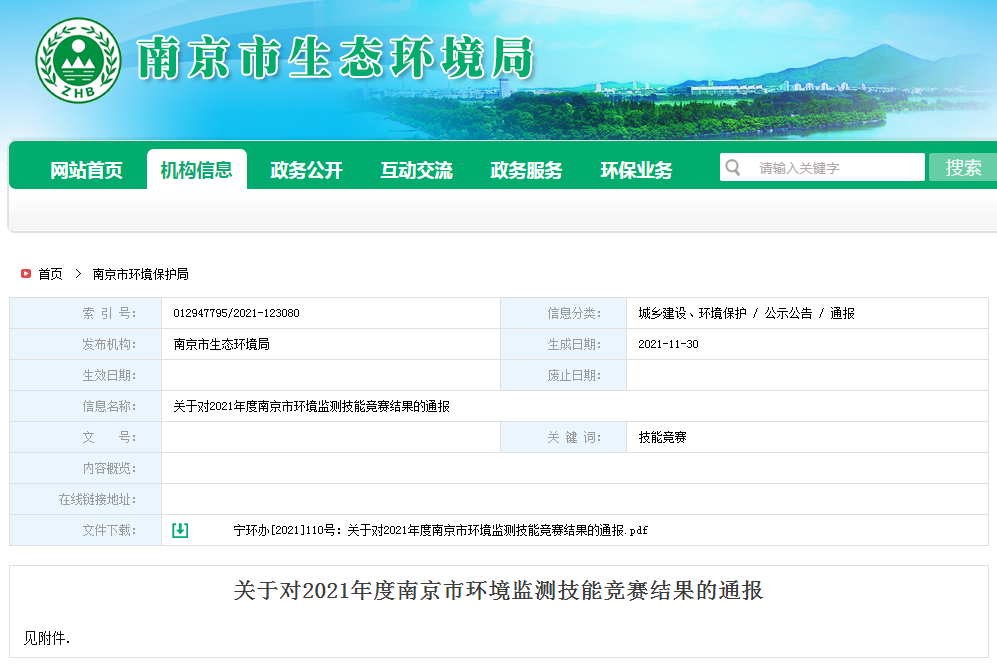Click the index number 012947795/2021-123080

tap(236, 313)
